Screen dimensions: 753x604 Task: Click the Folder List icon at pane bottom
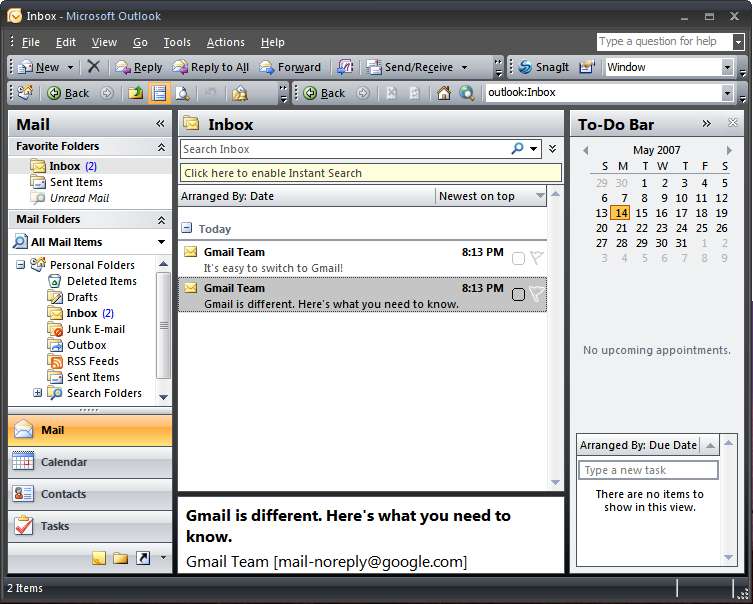pyautogui.click(x=121, y=558)
